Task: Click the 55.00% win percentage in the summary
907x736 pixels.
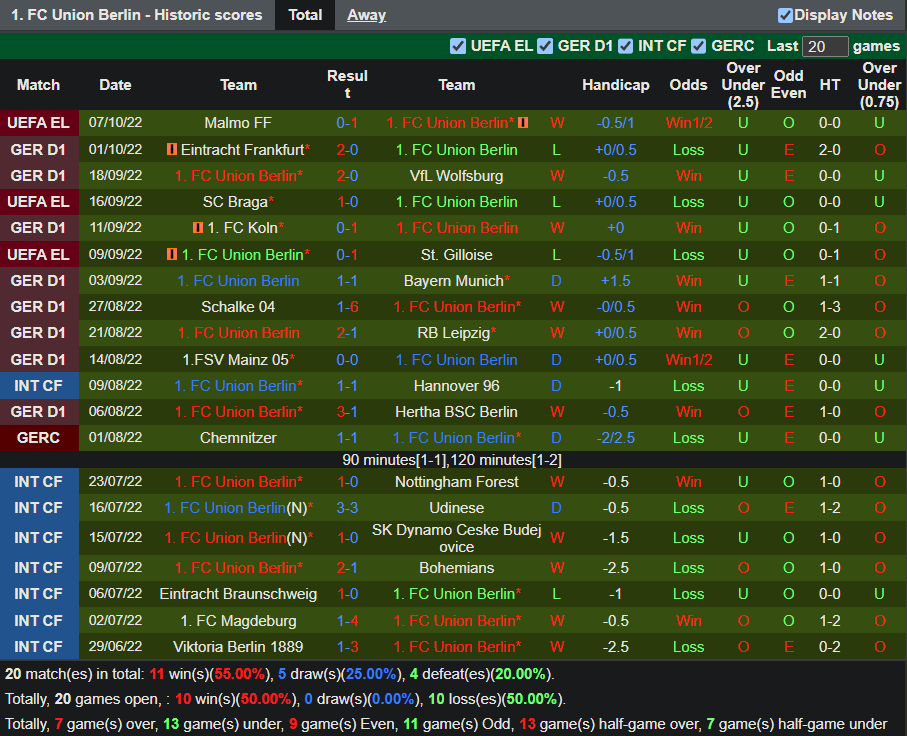Action: pyautogui.click(x=239, y=674)
